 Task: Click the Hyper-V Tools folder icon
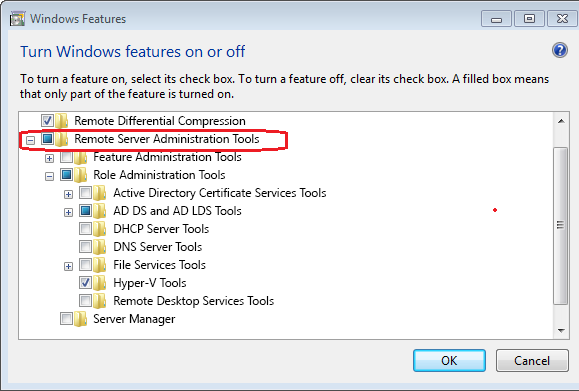click(x=99, y=283)
